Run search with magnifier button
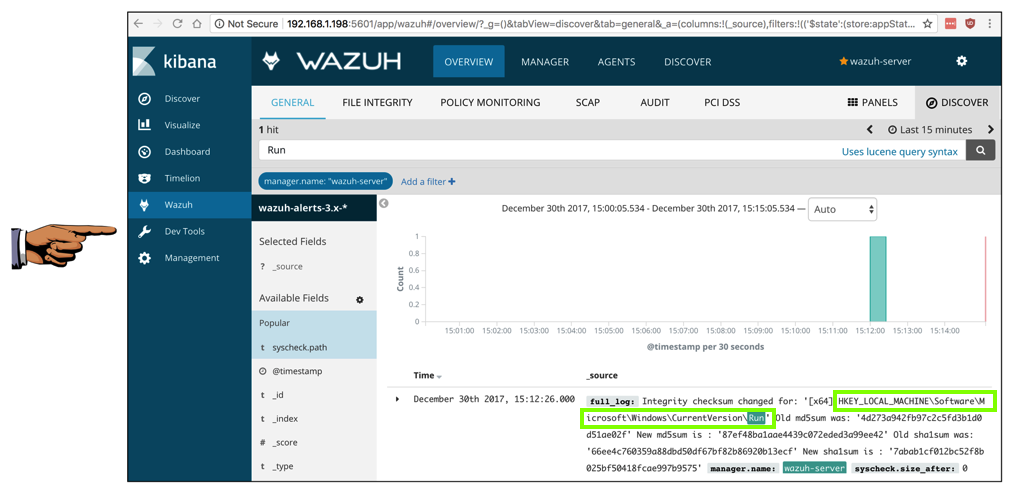The image size is (1011, 493). click(x=981, y=151)
